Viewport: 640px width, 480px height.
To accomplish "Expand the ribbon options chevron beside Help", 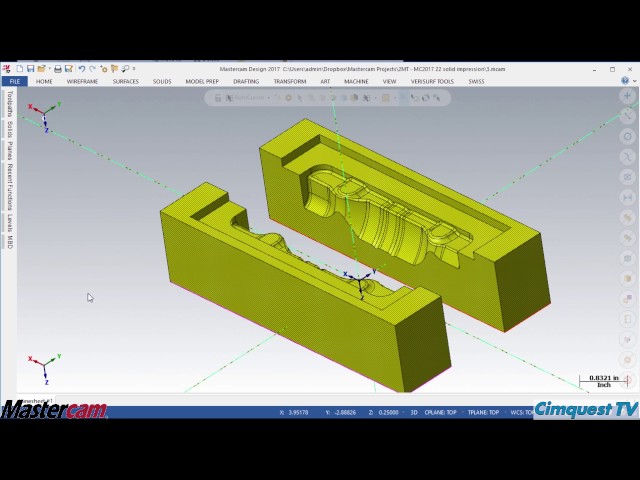I will click(634, 81).
